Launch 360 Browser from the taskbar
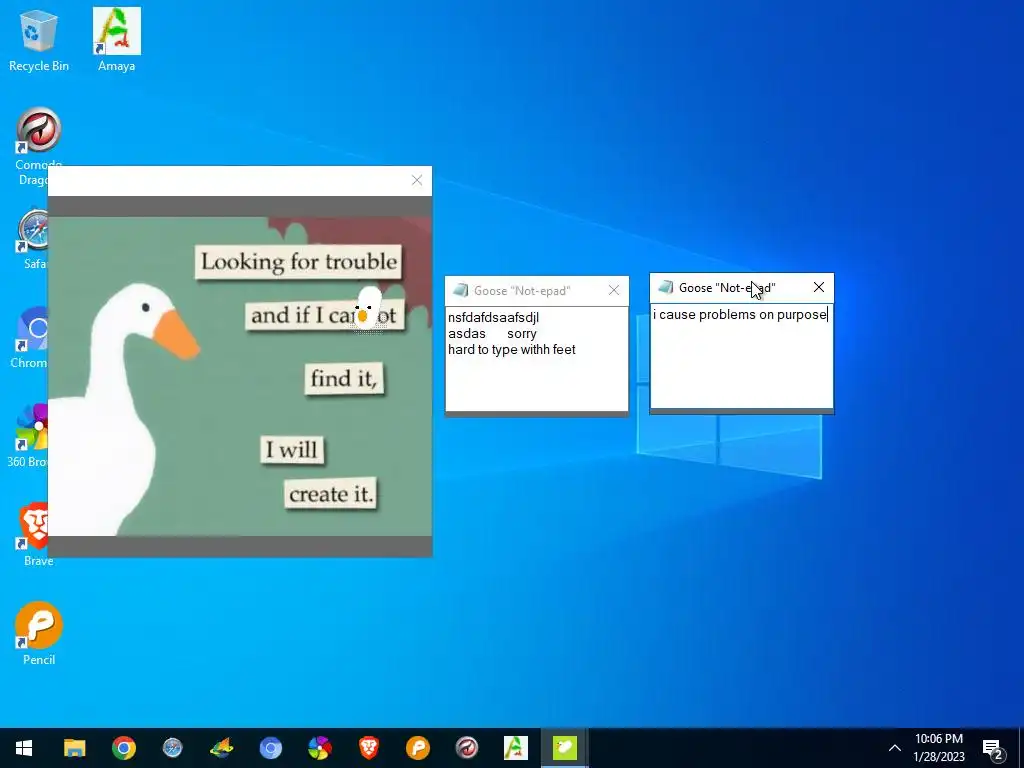Screen dimensions: 1024x768 (x=319, y=748)
